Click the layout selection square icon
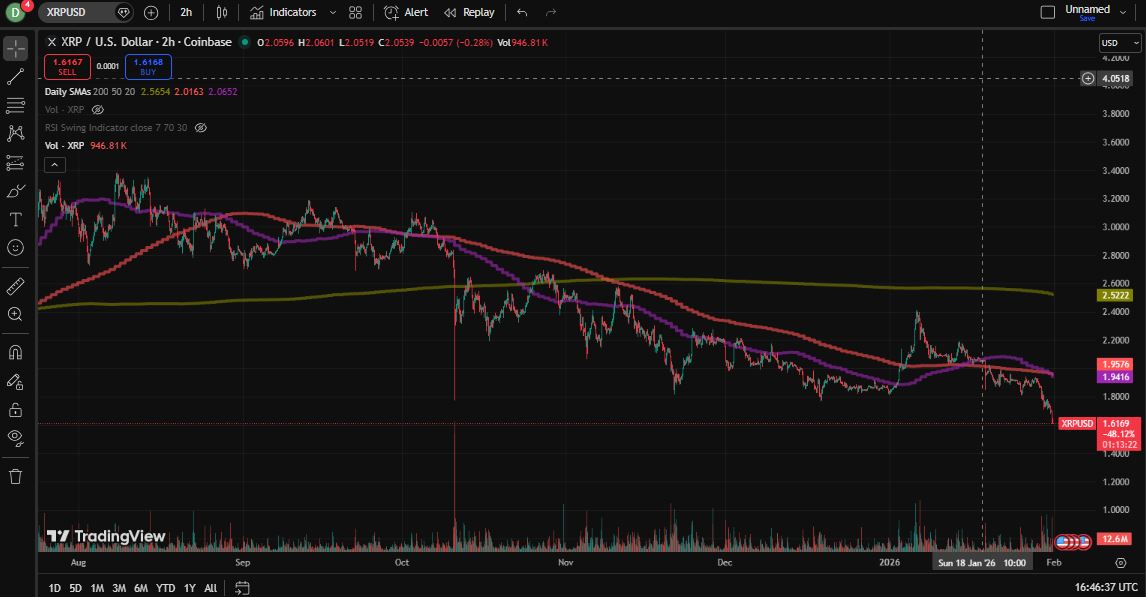The height and width of the screenshot is (597, 1146). [x=1047, y=12]
